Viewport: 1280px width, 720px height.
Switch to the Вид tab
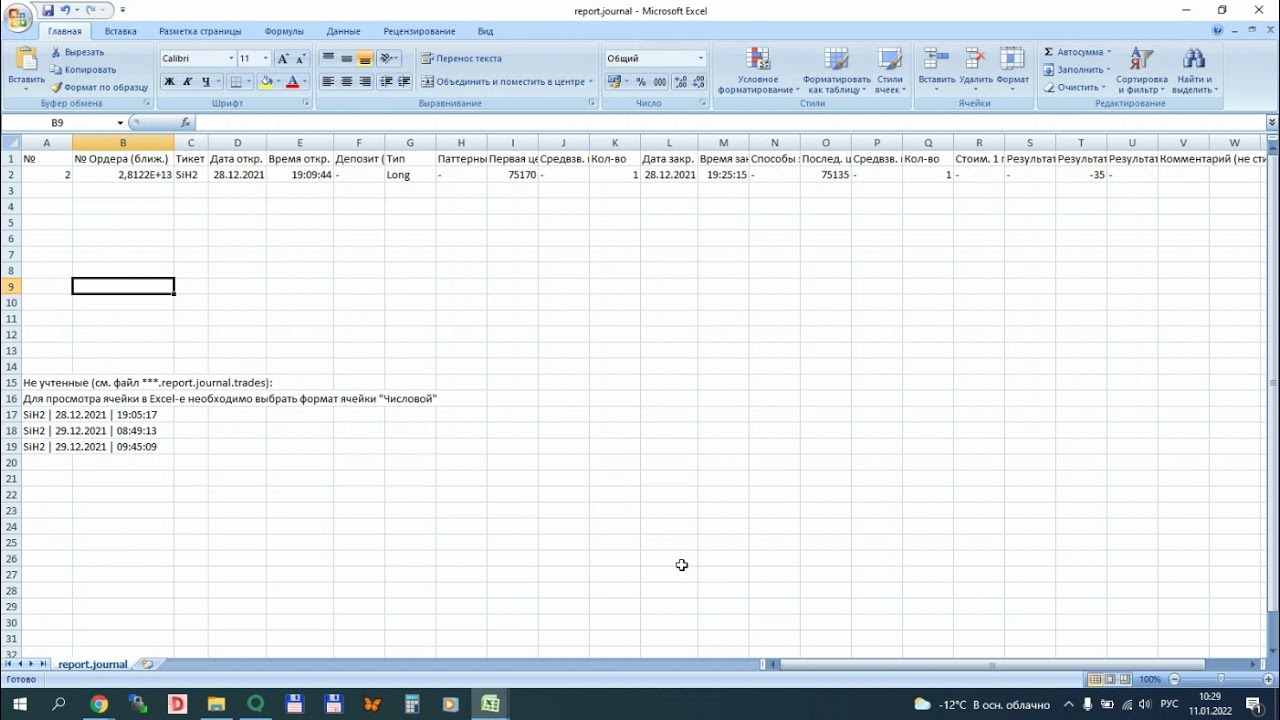coord(485,31)
